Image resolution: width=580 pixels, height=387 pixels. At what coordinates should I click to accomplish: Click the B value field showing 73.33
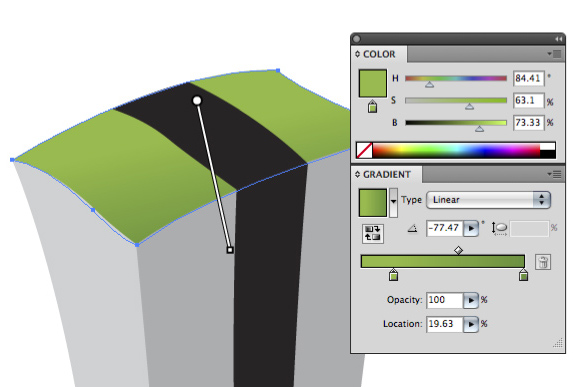(529, 122)
